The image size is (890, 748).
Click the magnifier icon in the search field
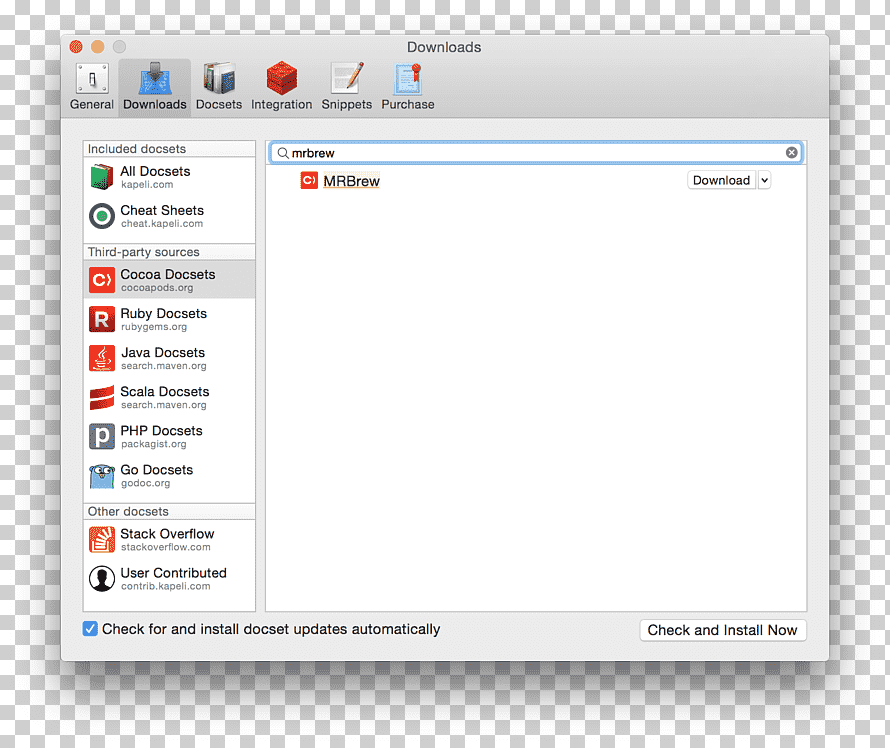283,153
